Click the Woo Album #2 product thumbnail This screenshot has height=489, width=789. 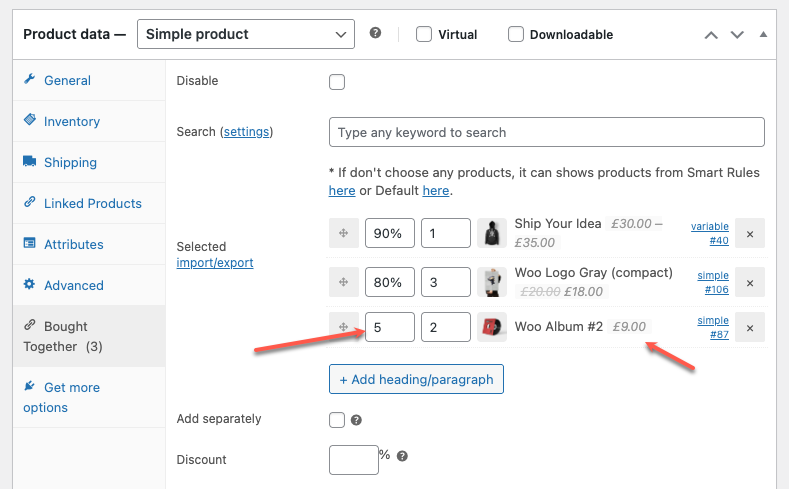pos(492,327)
